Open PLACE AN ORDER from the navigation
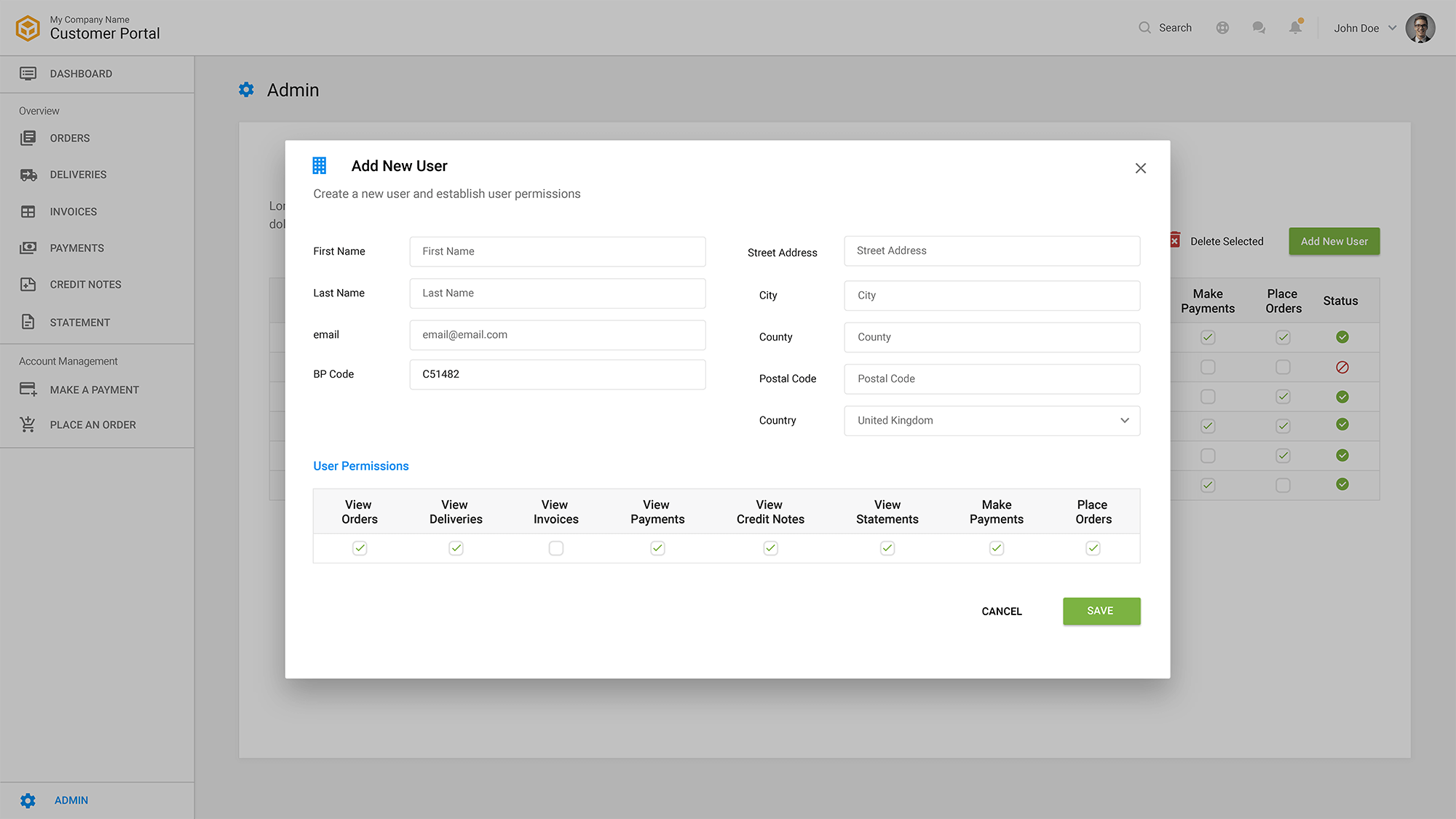The height and width of the screenshot is (819, 1456). 92,424
